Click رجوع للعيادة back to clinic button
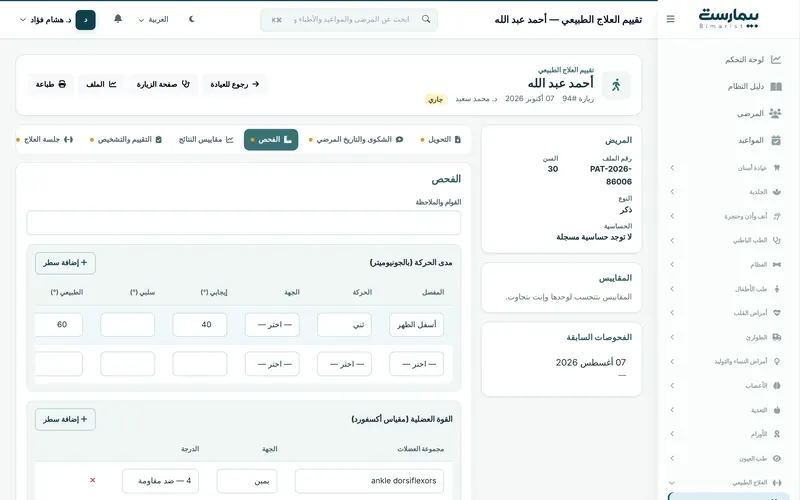 click(235, 84)
